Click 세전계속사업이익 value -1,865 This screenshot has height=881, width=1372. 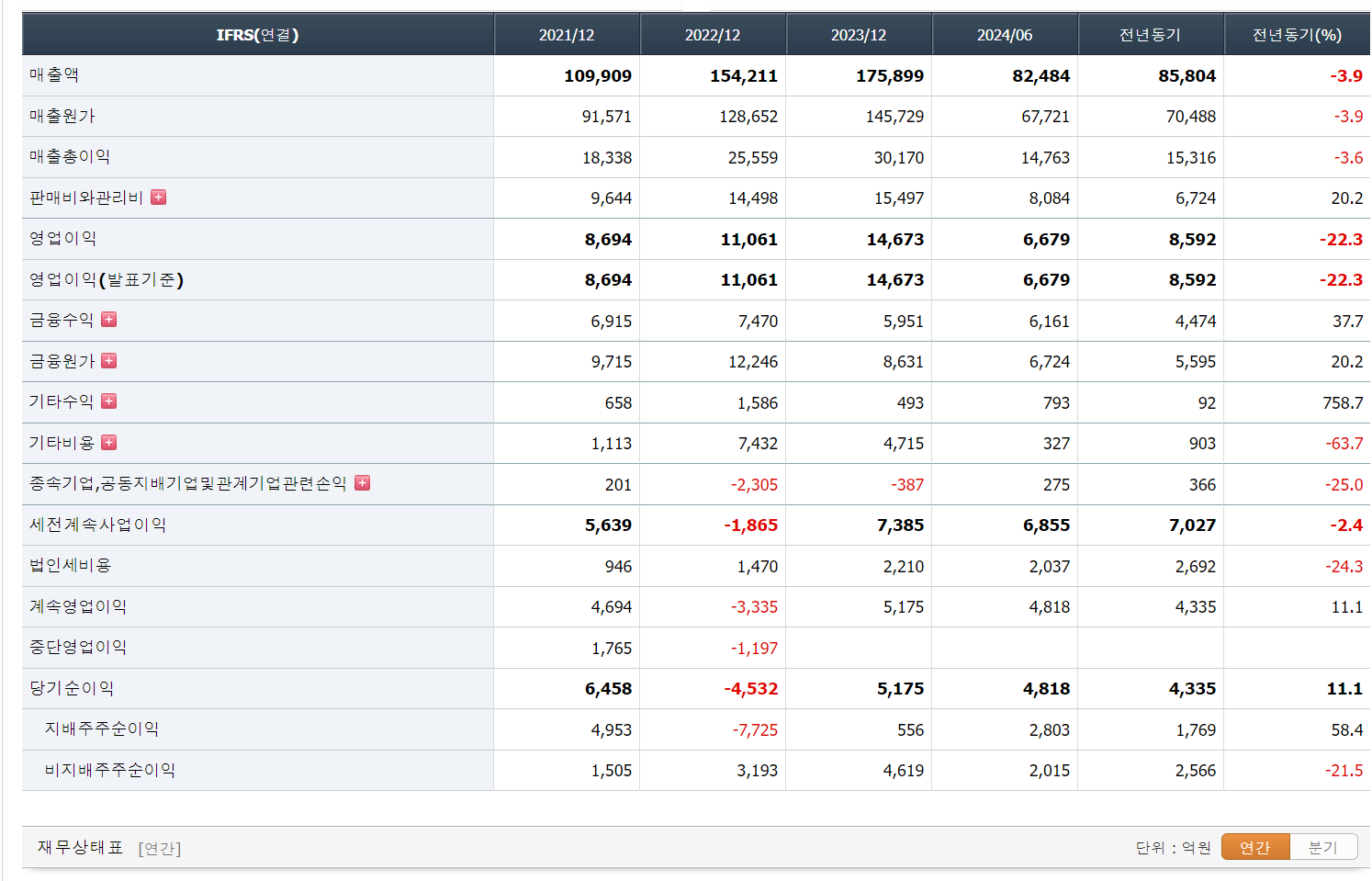coord(751,525)
